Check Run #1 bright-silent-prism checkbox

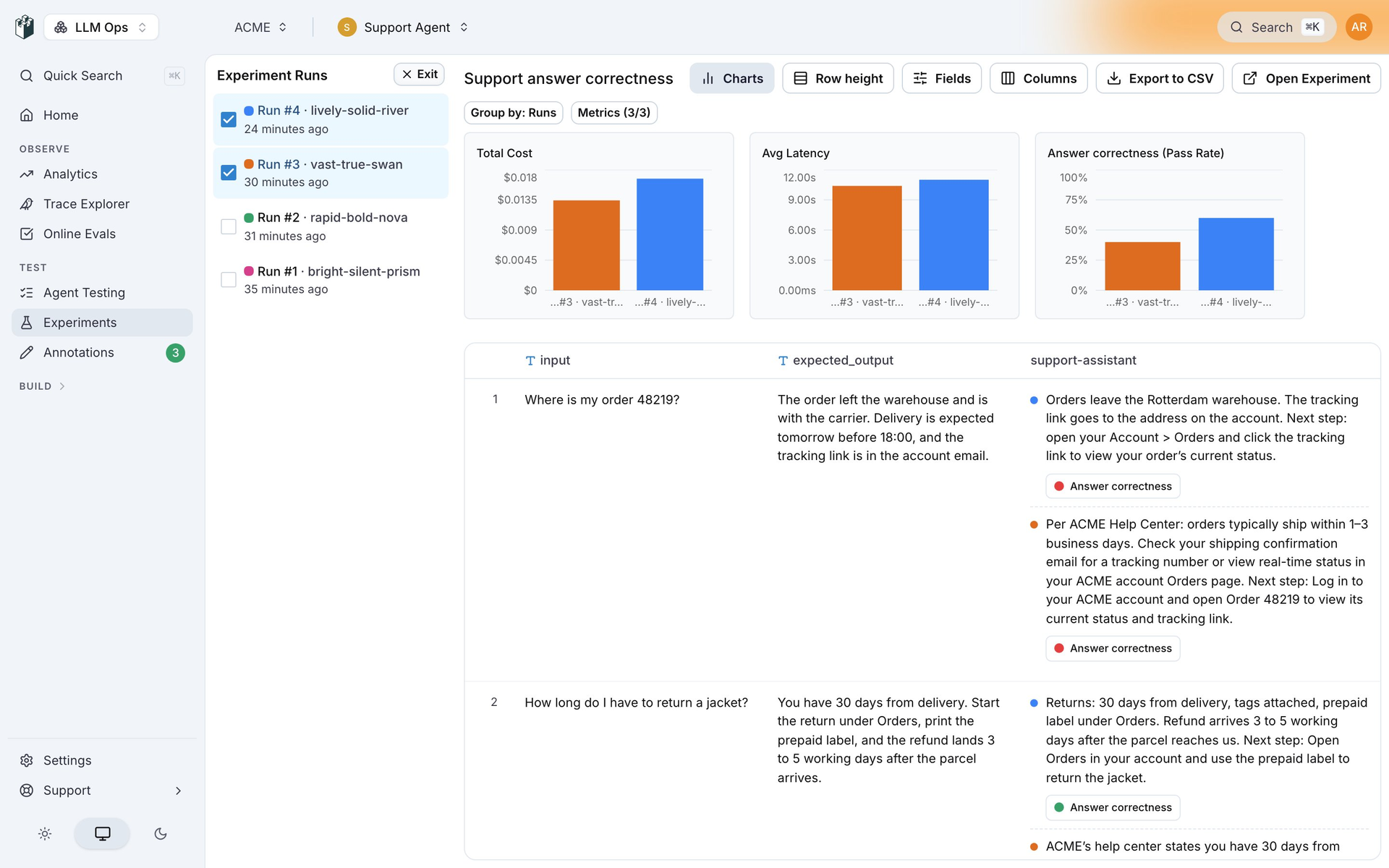(229, 280)
